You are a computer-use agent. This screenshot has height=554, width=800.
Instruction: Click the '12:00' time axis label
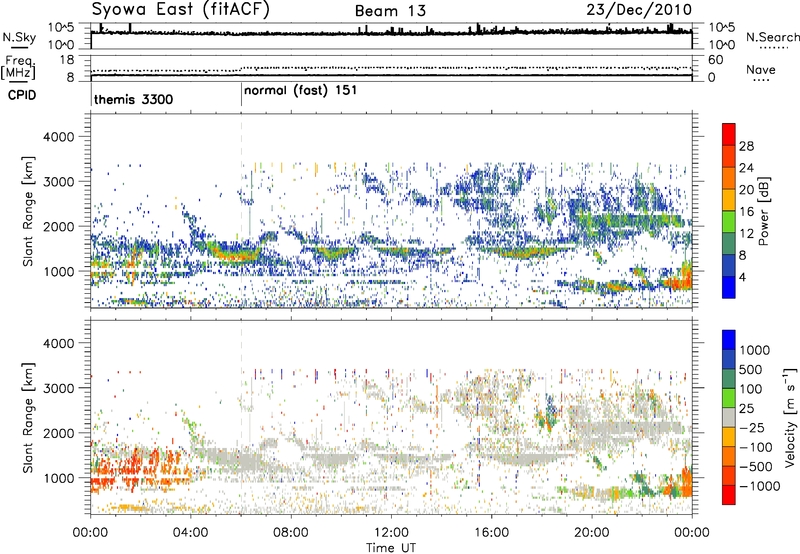coord(391,533)
